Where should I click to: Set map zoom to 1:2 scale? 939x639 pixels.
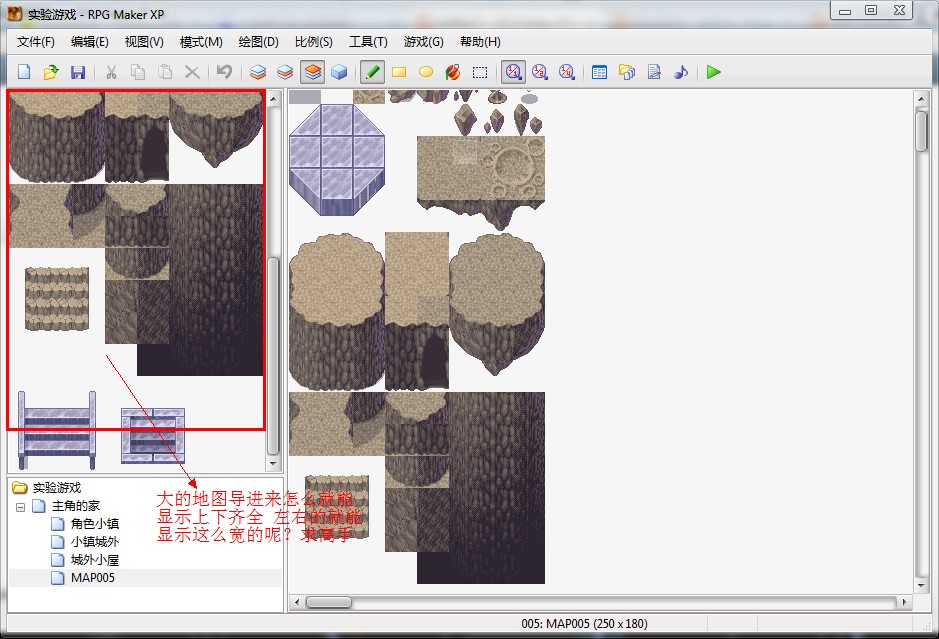540,72
